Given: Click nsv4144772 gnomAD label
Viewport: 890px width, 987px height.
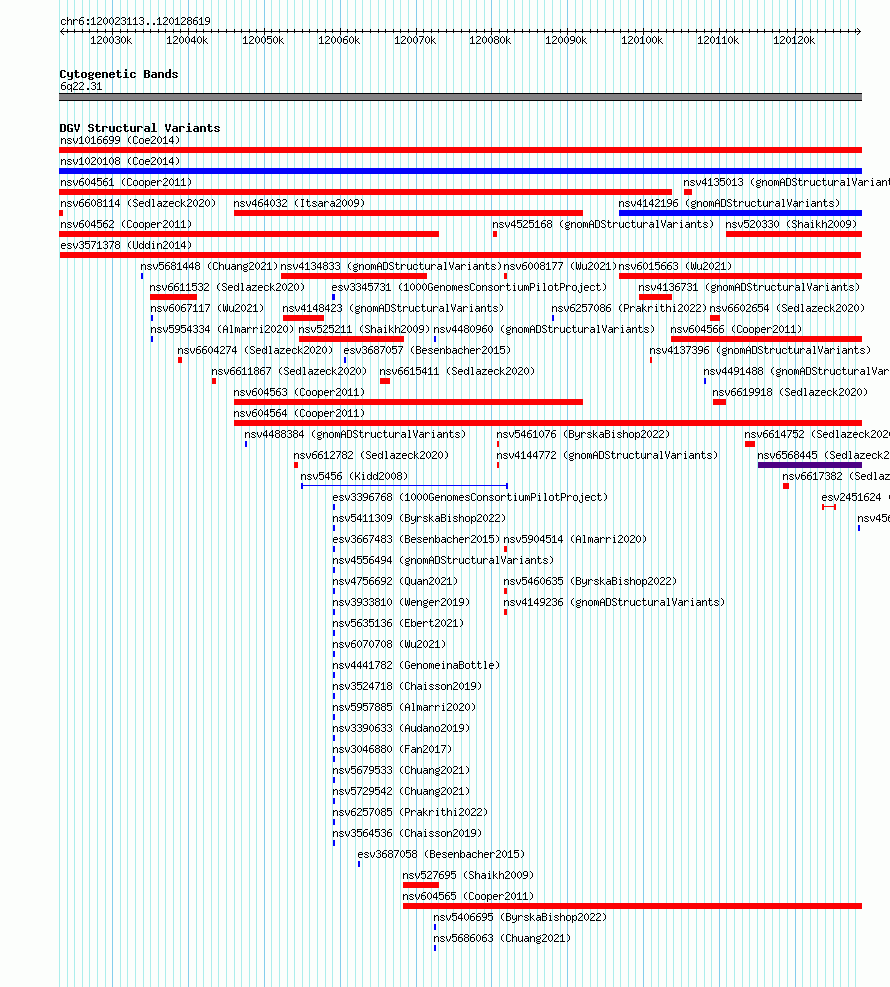Looking at the screenshot, I should click(x=607, y=455).
